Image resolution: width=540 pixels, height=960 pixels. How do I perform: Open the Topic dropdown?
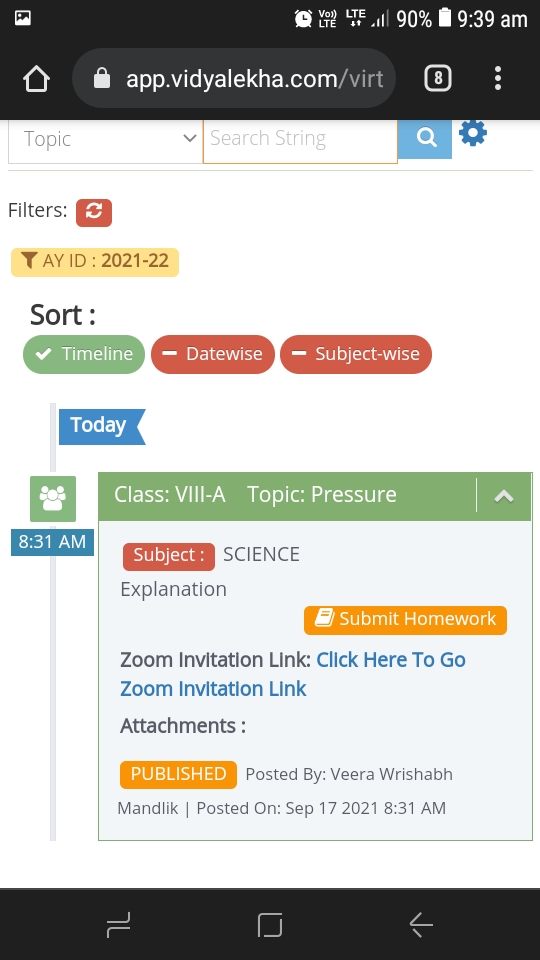[x=105, y=139]
